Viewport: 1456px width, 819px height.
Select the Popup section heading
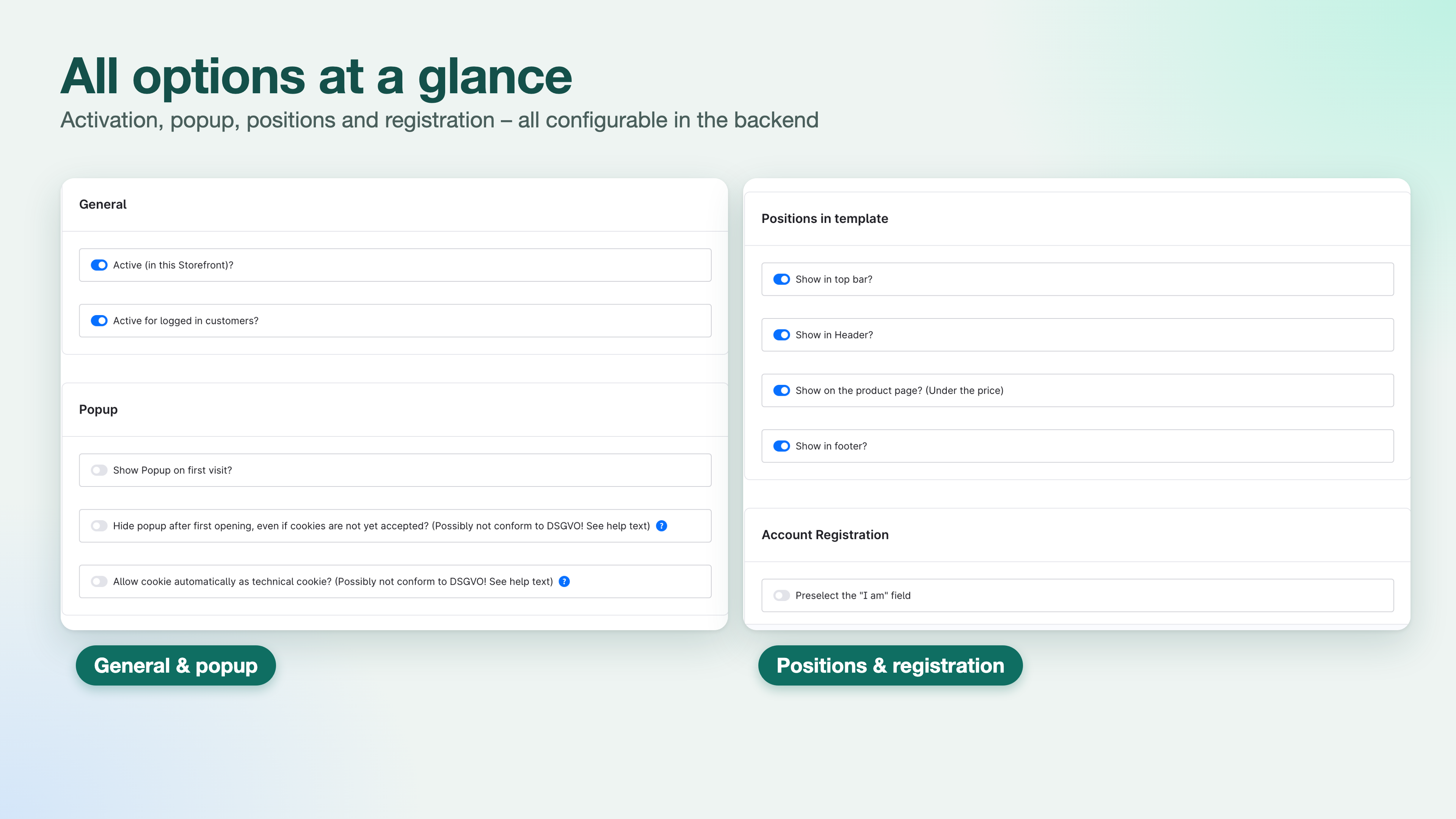click(x=98, y=410)
